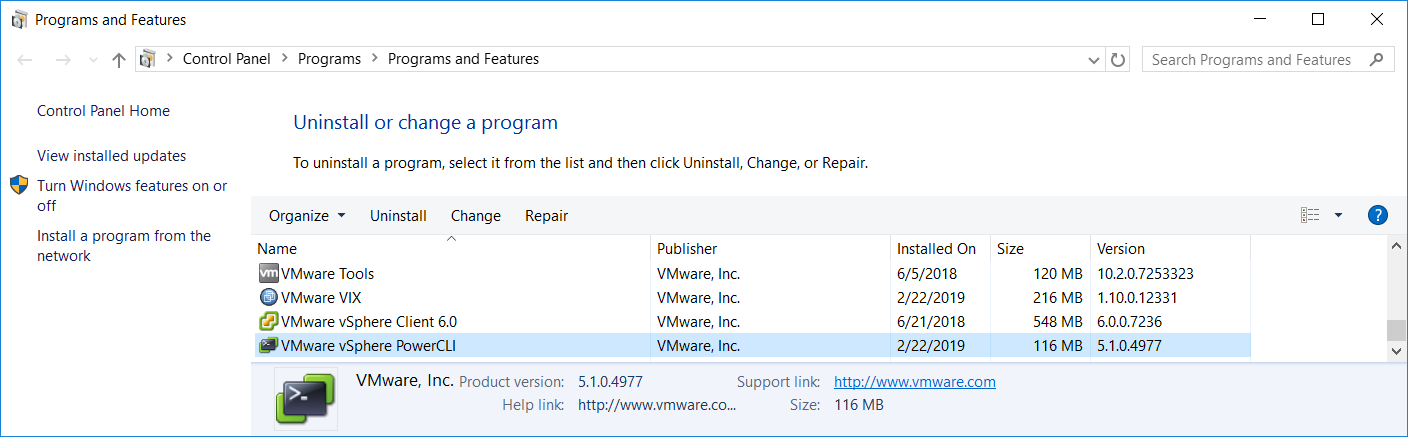
Task: Click the VMware vSphere Client 6.0 icon
Action: click(x=268, y=322)
